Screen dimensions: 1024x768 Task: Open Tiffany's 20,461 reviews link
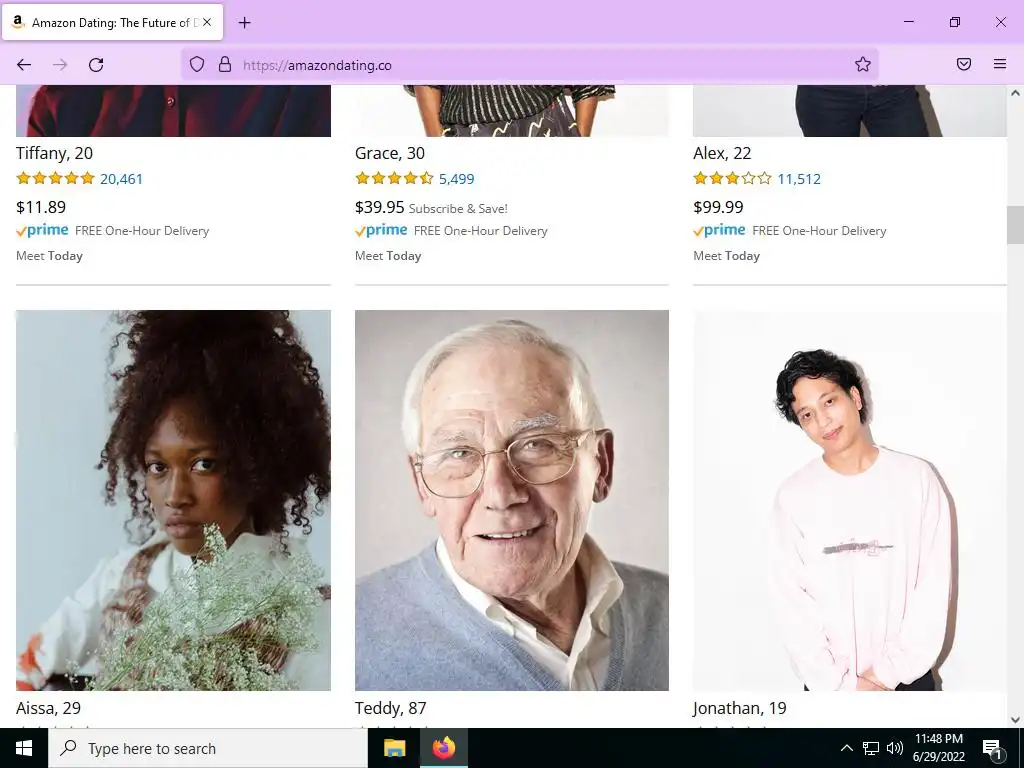click(x=121, y=179)
